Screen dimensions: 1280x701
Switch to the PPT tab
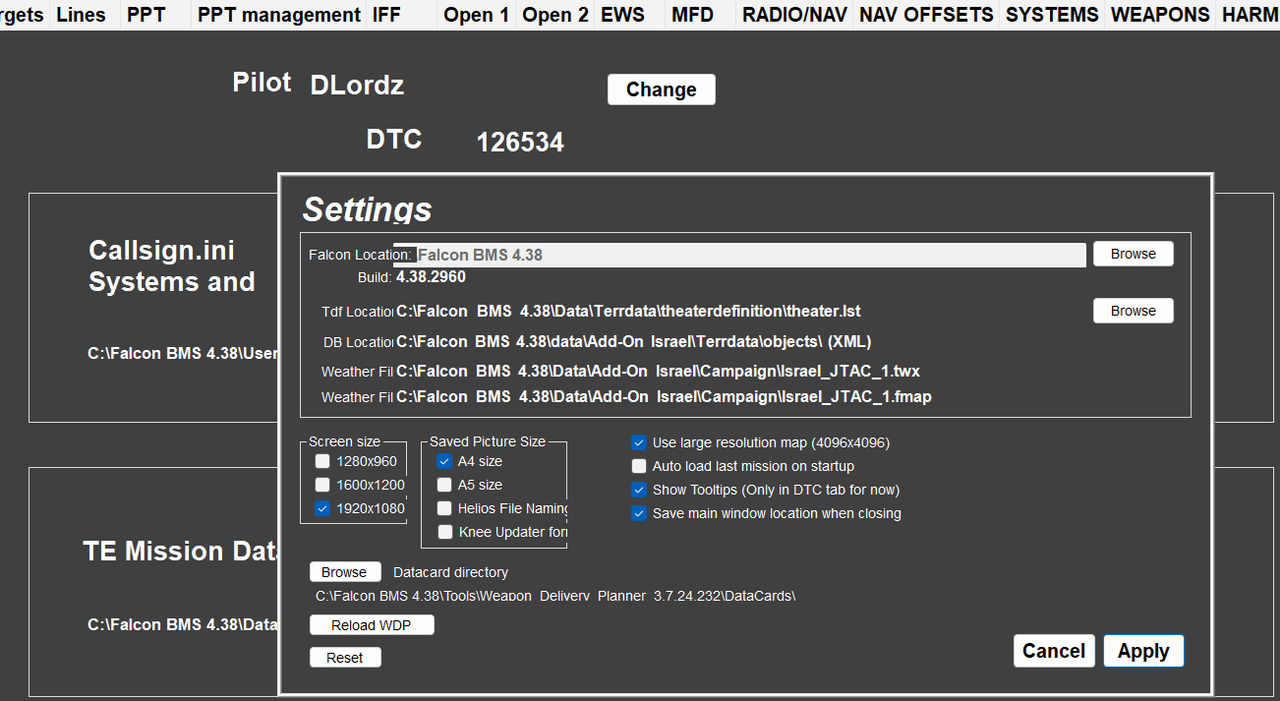click(x=147, y=15)
